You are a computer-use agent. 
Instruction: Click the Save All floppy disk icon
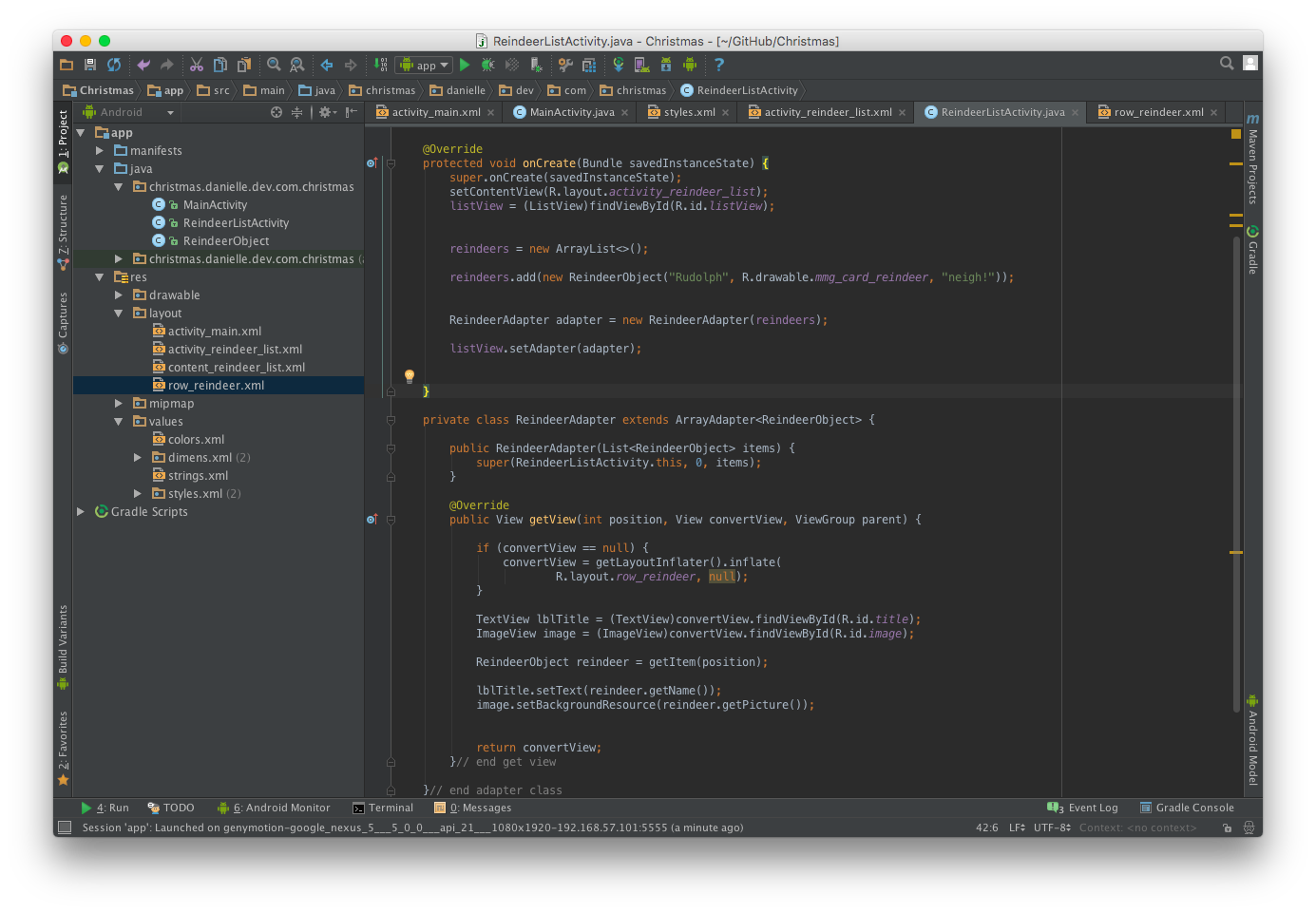[90, 65]
